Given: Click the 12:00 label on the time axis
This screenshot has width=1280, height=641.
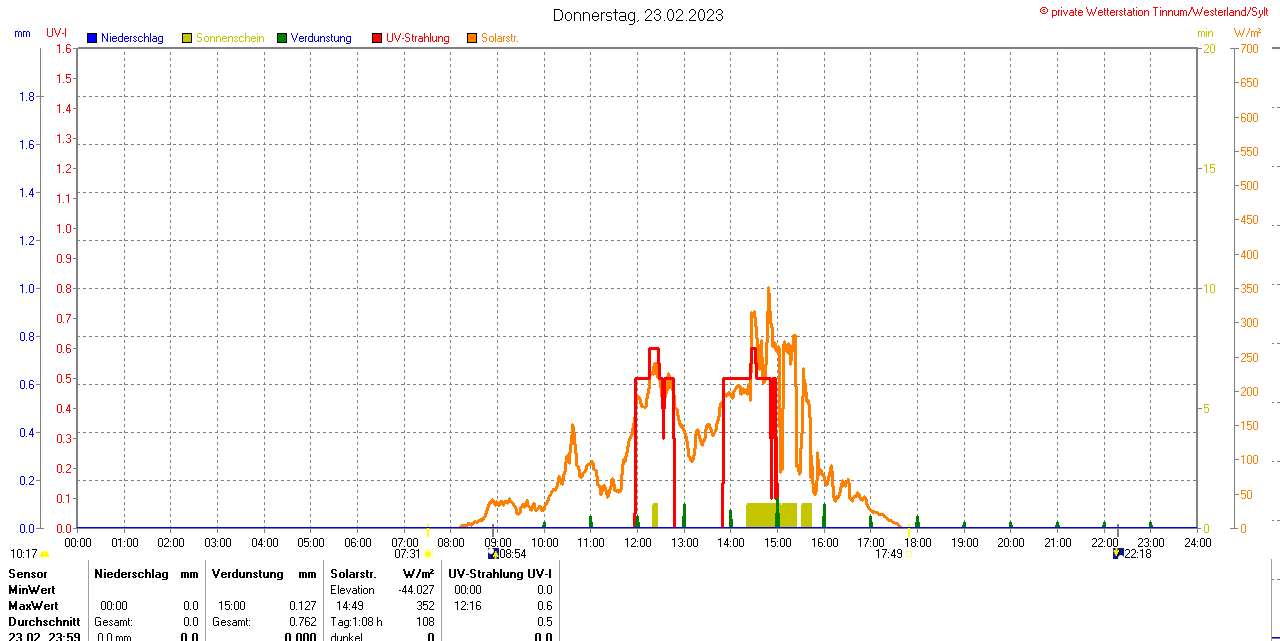Looking at the screenshot, I should [637, 542].
